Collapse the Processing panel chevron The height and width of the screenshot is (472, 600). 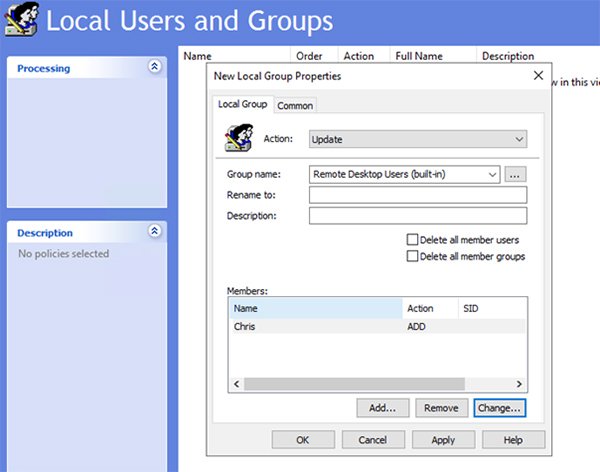pyautogui.click(x=154, y=67)
